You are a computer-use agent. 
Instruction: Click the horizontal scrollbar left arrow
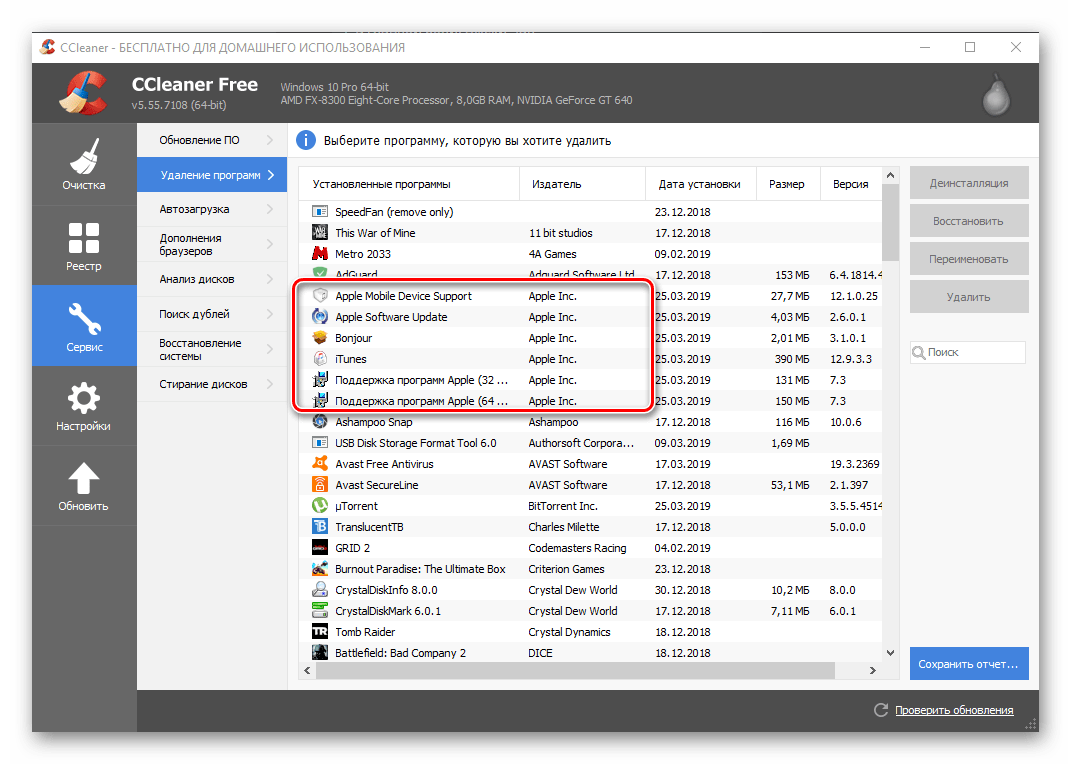pyautogui.click(x=307, y=670)
